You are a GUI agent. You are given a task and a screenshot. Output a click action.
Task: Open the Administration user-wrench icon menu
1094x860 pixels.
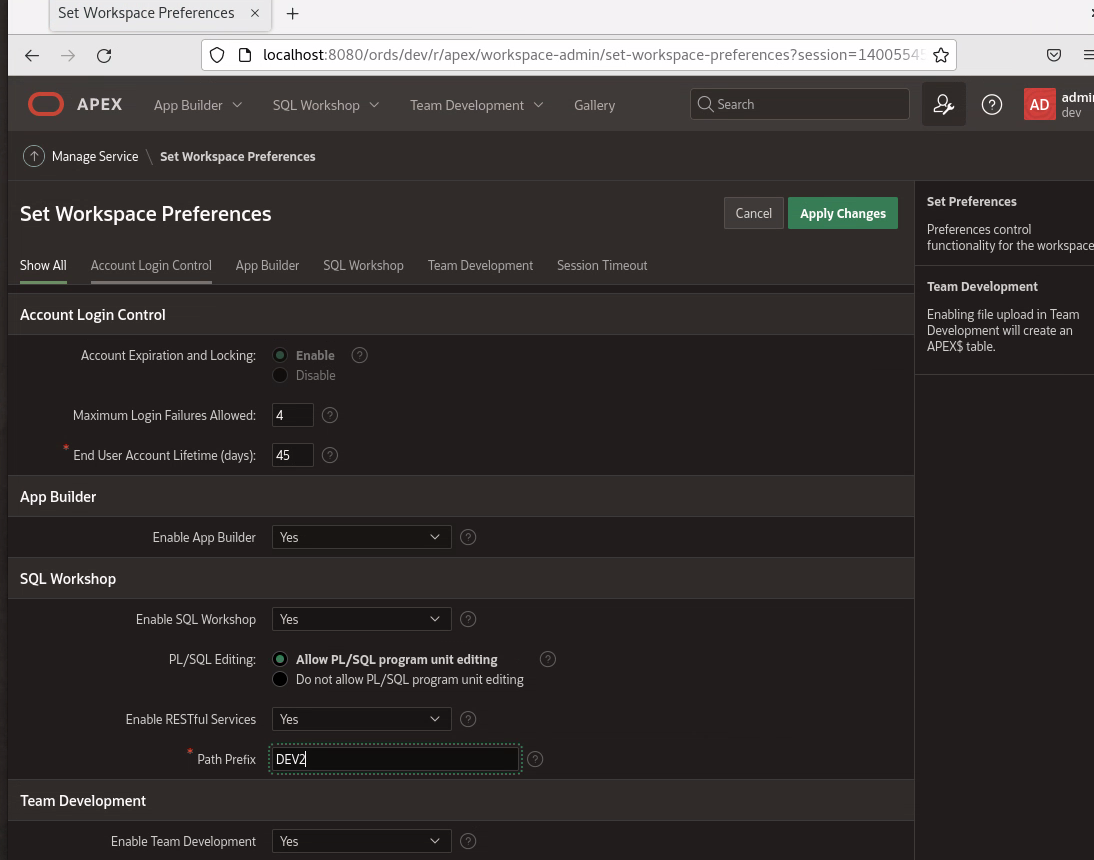[943, 104]
